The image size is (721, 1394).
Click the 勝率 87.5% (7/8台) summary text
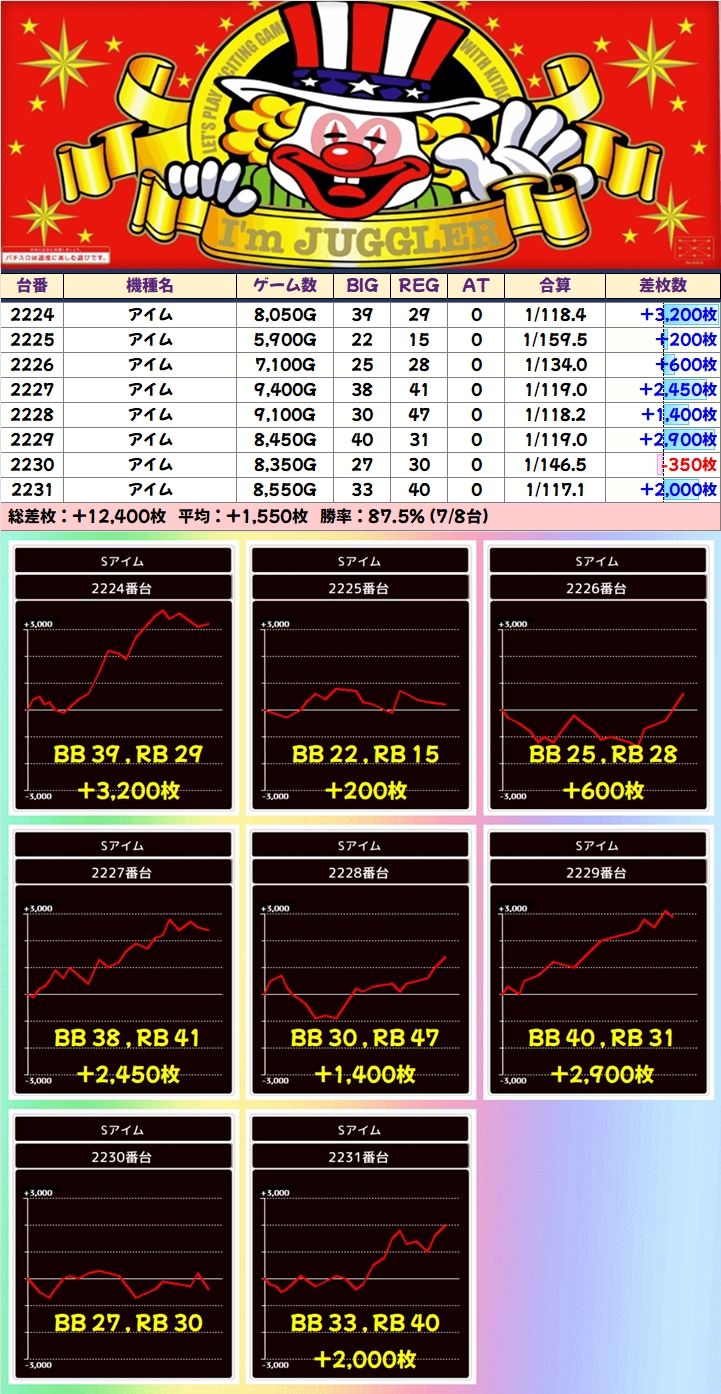pos(404,516)
